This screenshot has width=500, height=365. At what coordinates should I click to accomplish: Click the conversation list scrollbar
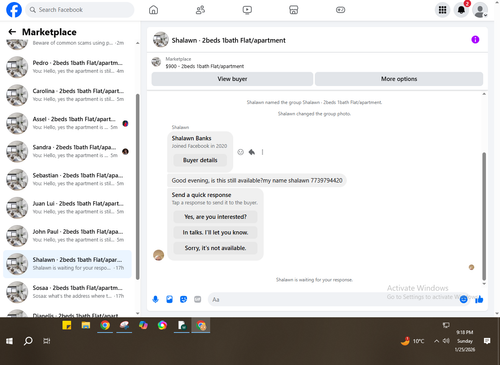(137, 187)
